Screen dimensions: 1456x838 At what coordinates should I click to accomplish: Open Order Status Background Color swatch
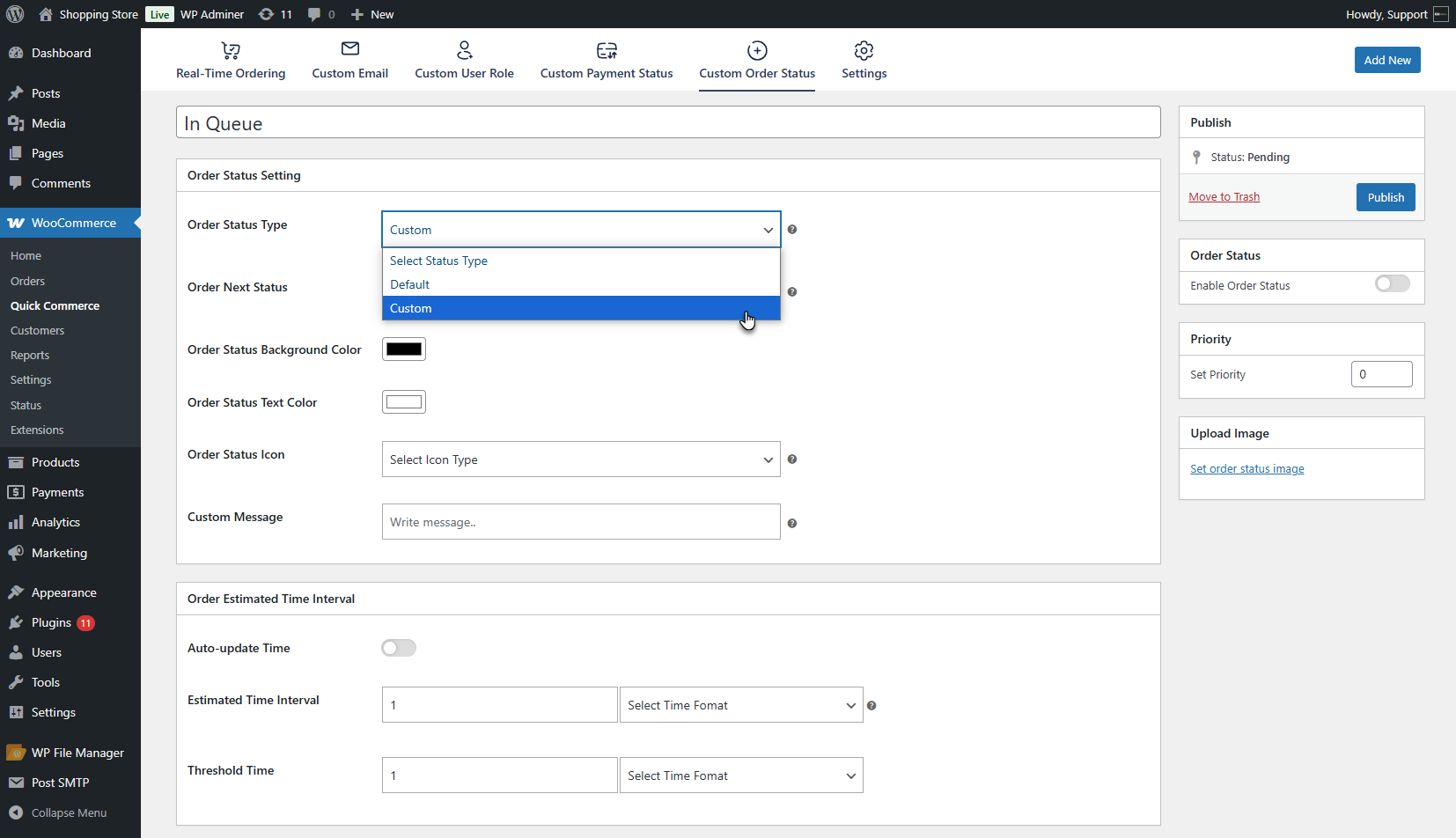pos(404,349)
